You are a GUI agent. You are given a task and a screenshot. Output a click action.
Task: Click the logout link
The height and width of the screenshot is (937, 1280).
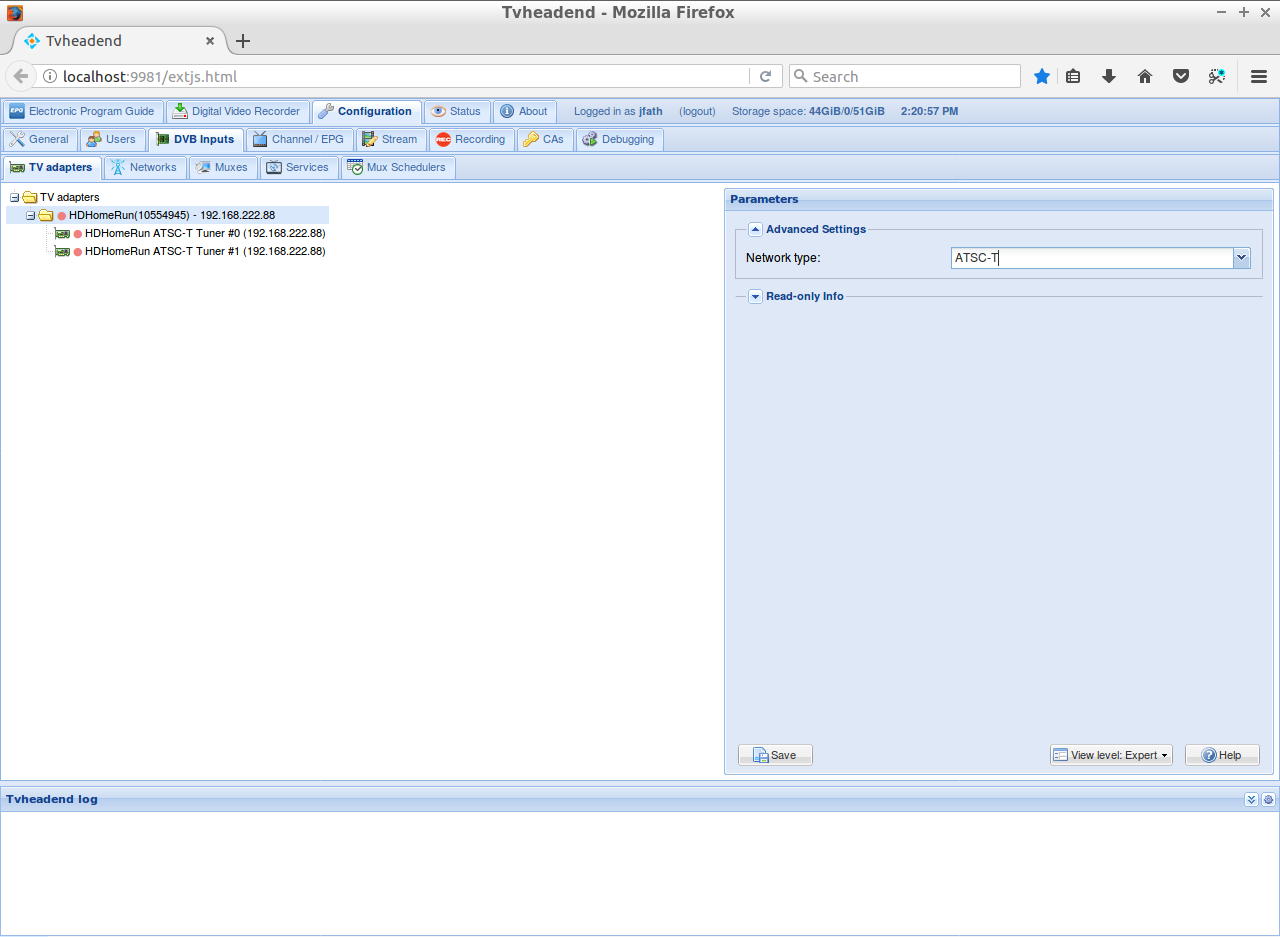click(697, 111)
